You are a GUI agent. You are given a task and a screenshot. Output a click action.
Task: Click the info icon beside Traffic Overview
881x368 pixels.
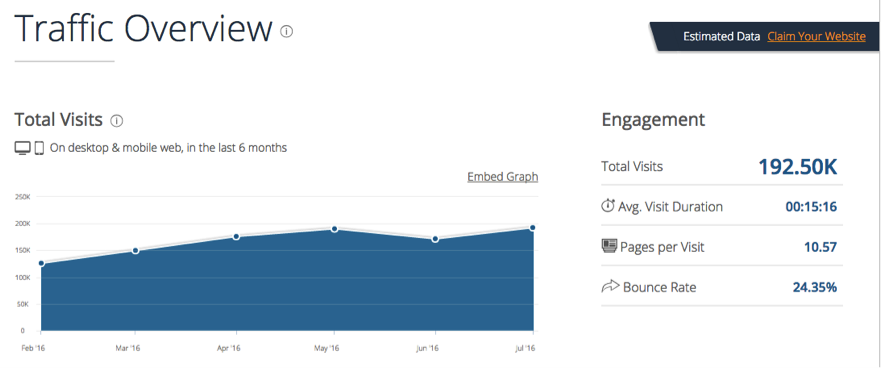[x=287, y=31]
